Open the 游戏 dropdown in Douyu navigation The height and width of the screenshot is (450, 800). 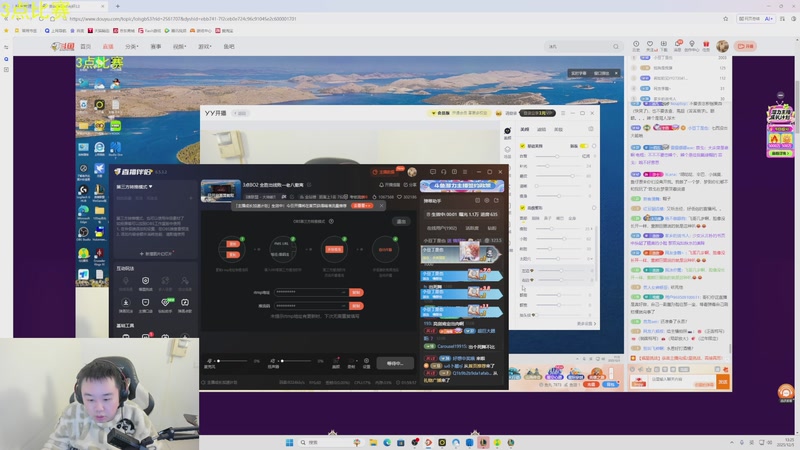coord(205,46)
